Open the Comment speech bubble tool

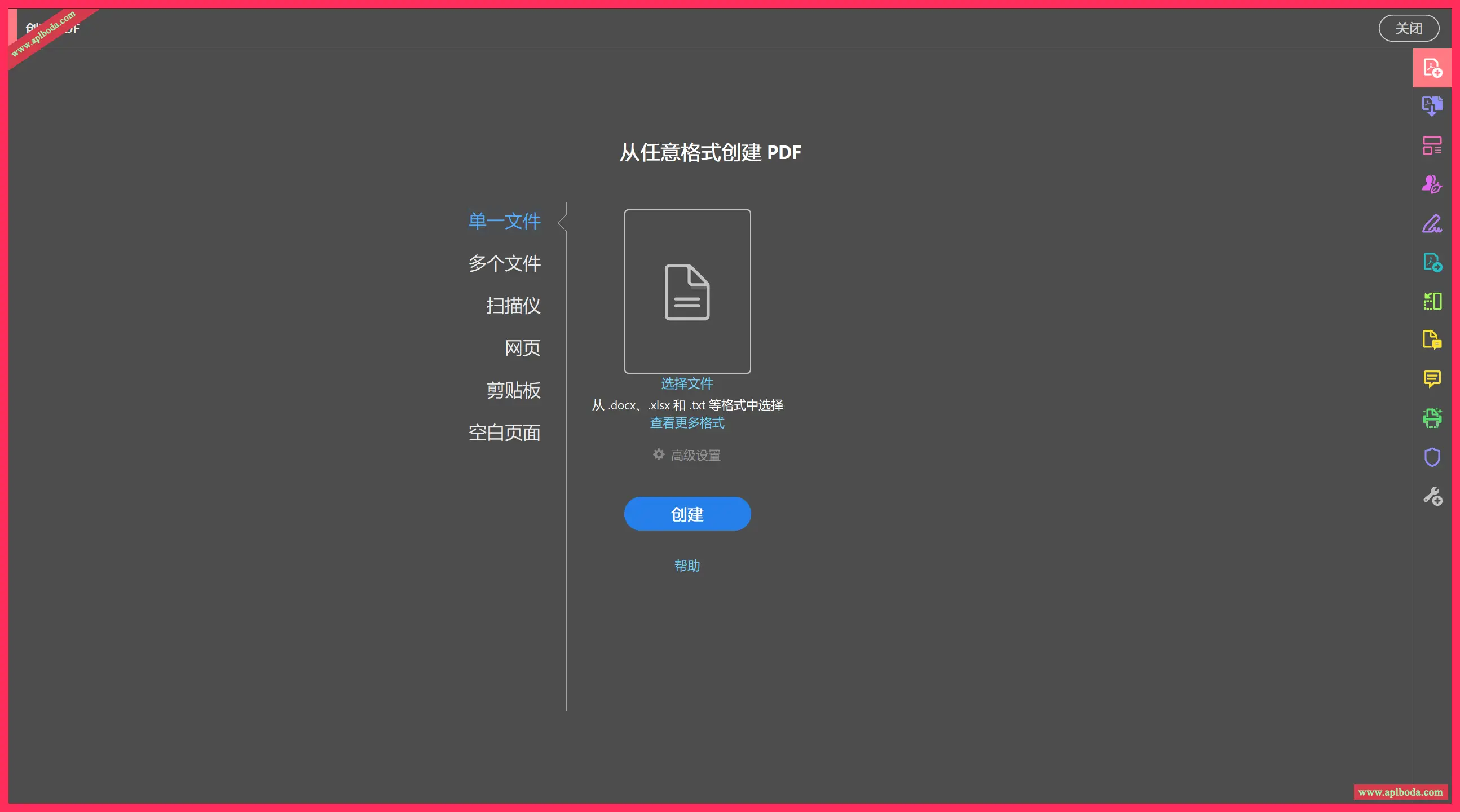click(x=1432, y=378)
